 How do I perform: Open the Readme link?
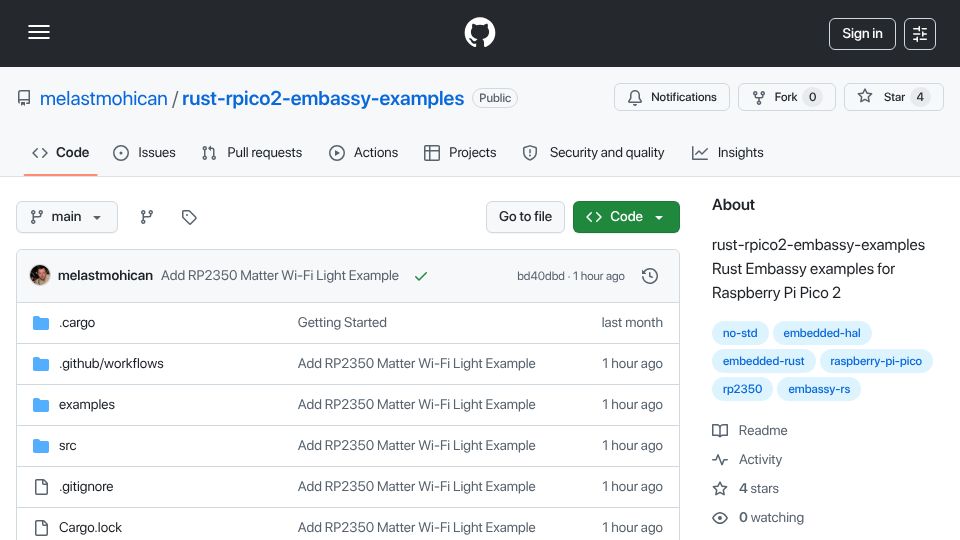750,430
